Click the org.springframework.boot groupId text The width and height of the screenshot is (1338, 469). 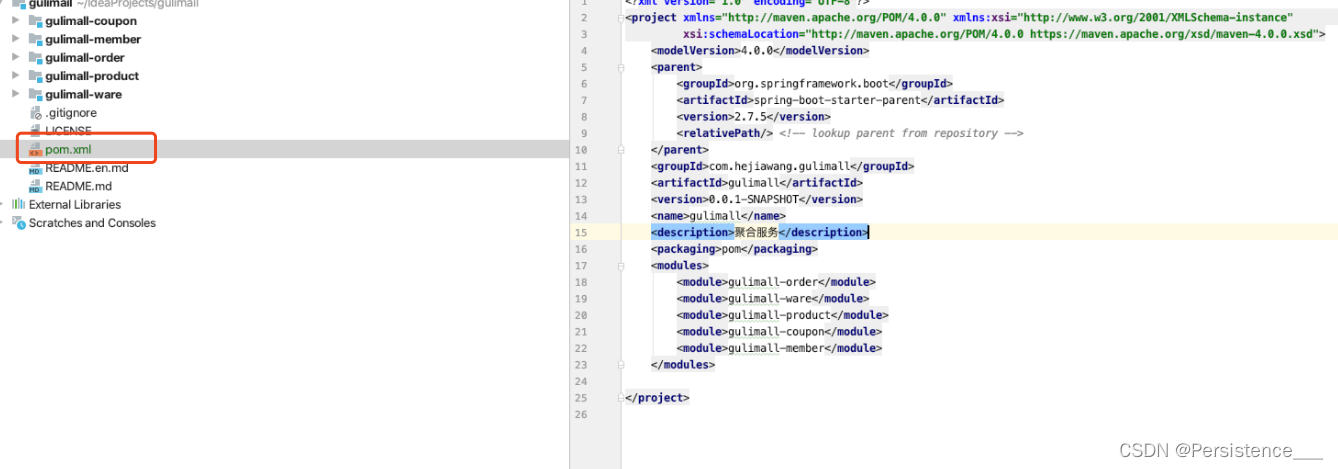(811, 84)
